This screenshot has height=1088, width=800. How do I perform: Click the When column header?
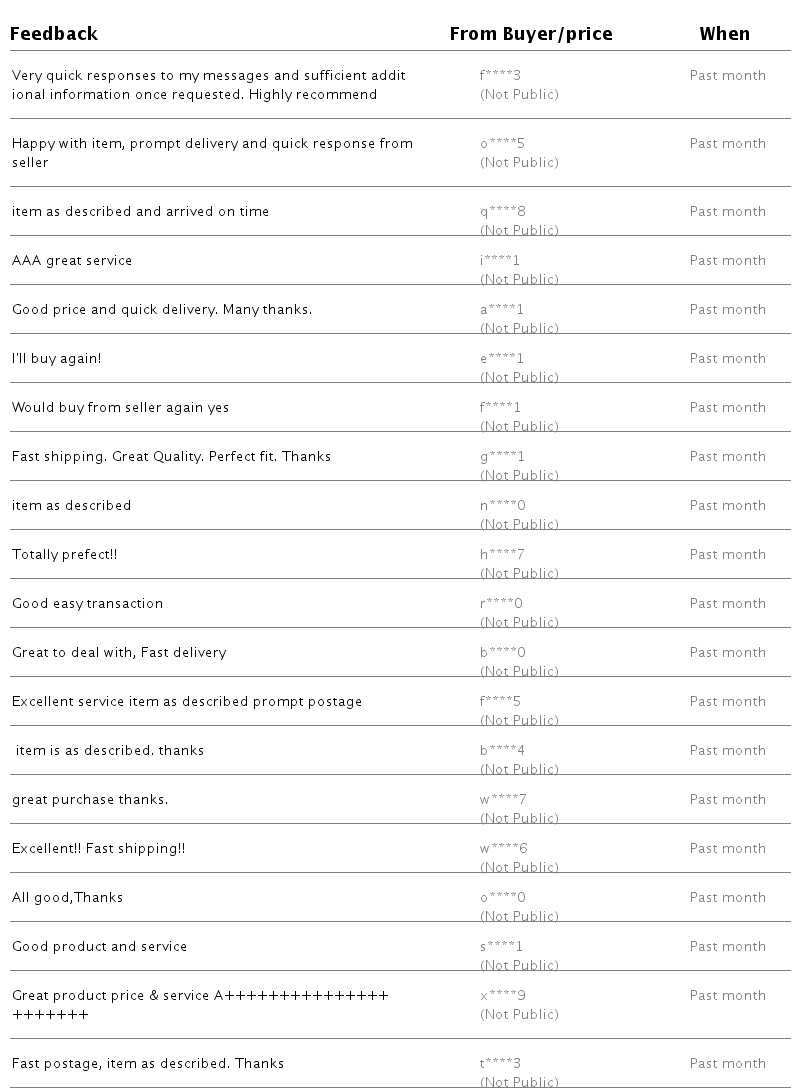point(724,34)
